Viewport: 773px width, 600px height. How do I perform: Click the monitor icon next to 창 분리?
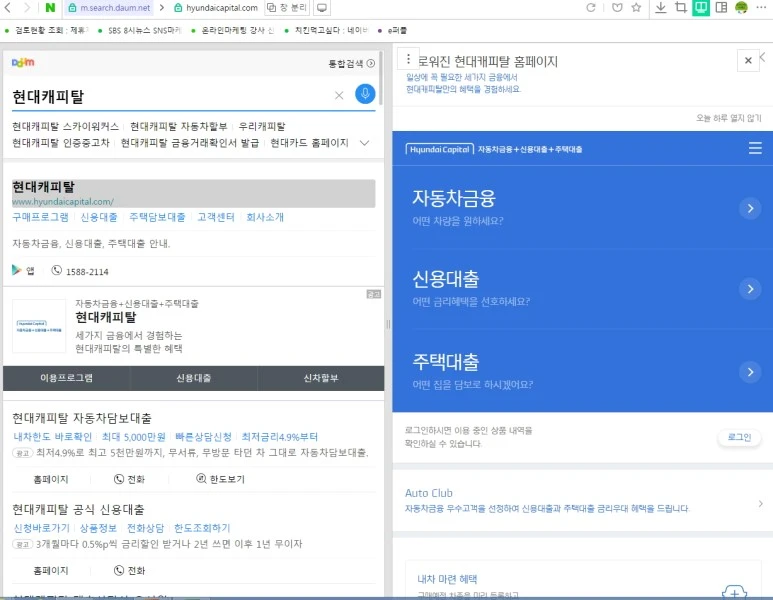pyautogui.click(x=321, y=8)
